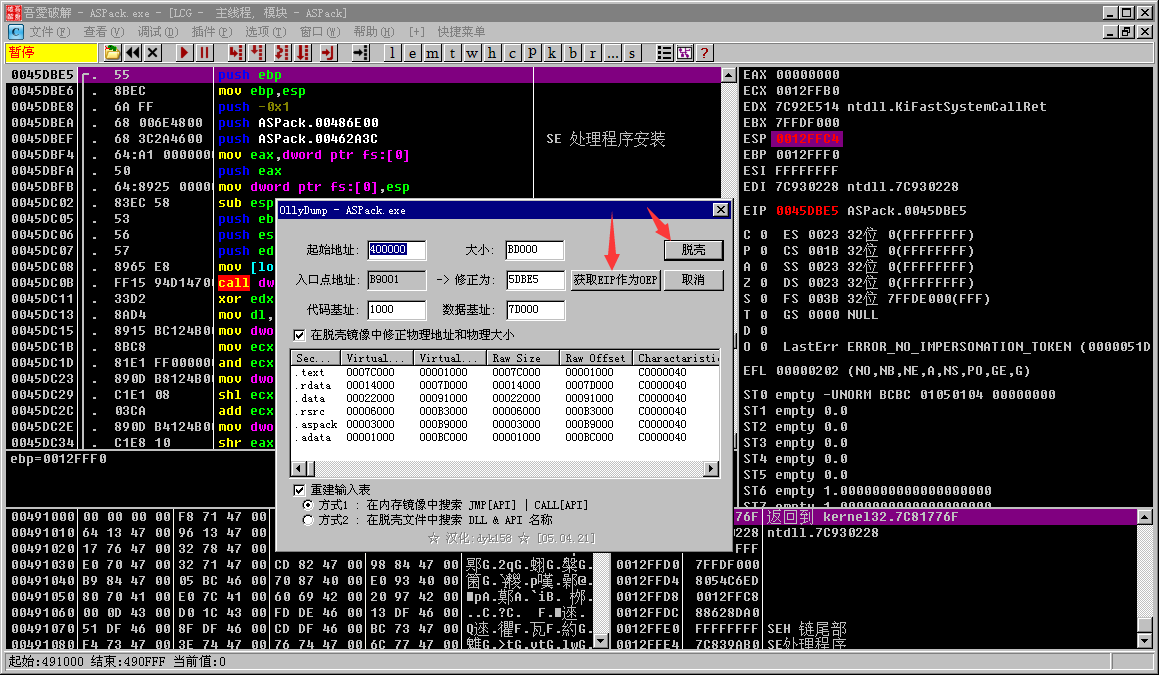Open the Handles window with the 'h' button
This screenshot has height=675, width=1159.
click(x=492, y=52)
